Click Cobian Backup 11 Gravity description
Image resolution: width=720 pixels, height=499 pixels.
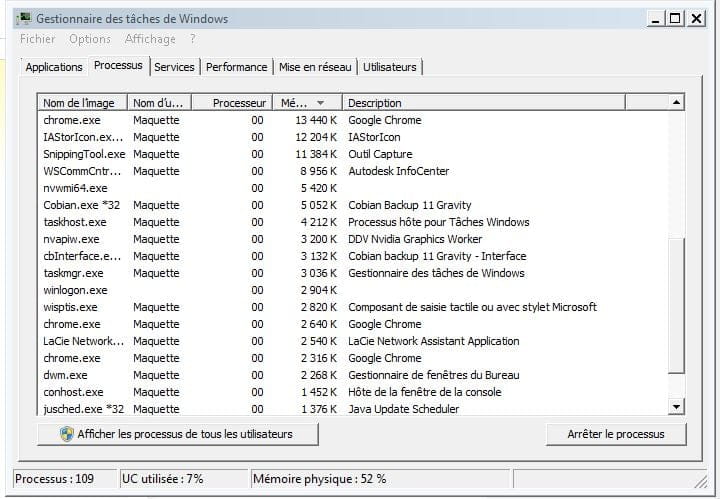410,205
